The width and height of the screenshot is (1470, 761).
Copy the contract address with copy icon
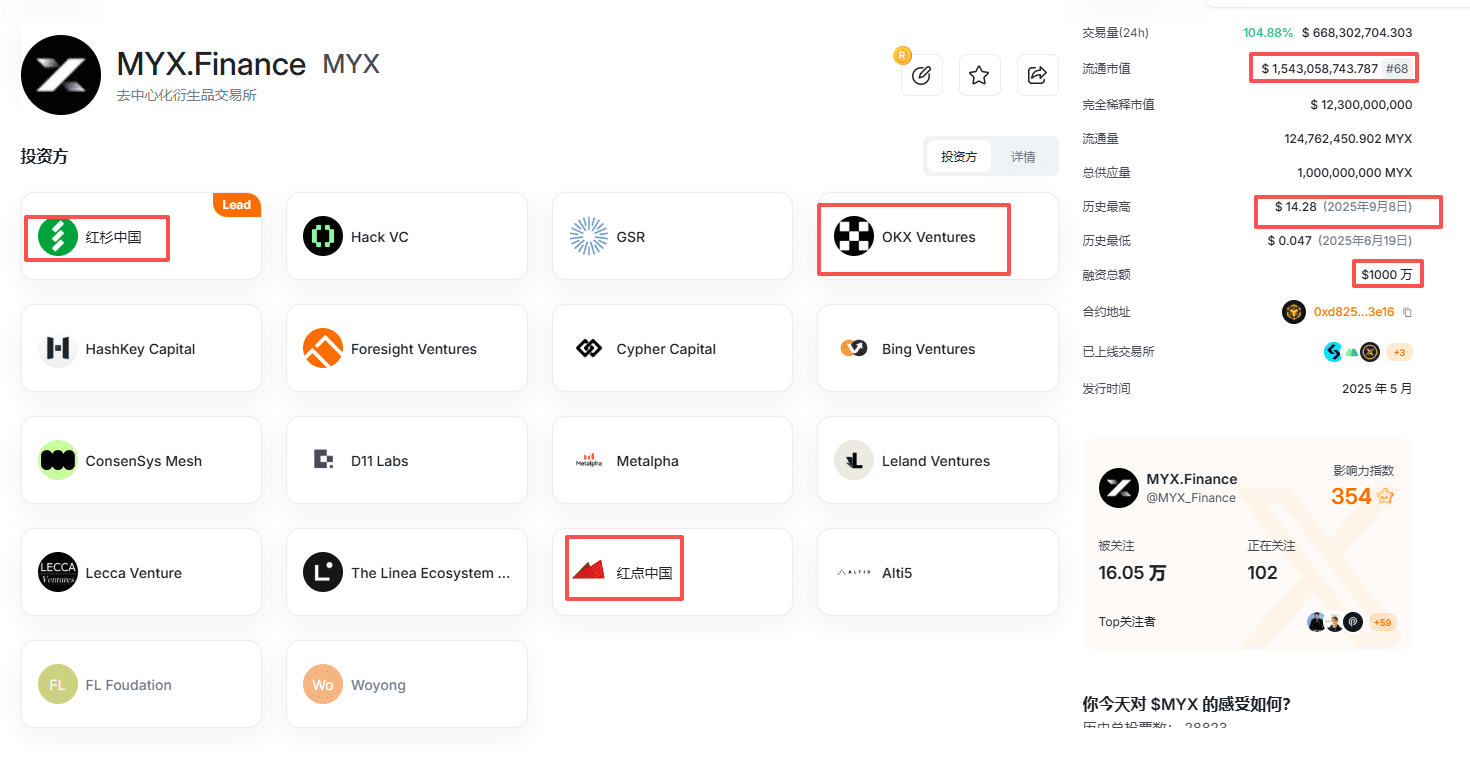[x=1407, y=312]
